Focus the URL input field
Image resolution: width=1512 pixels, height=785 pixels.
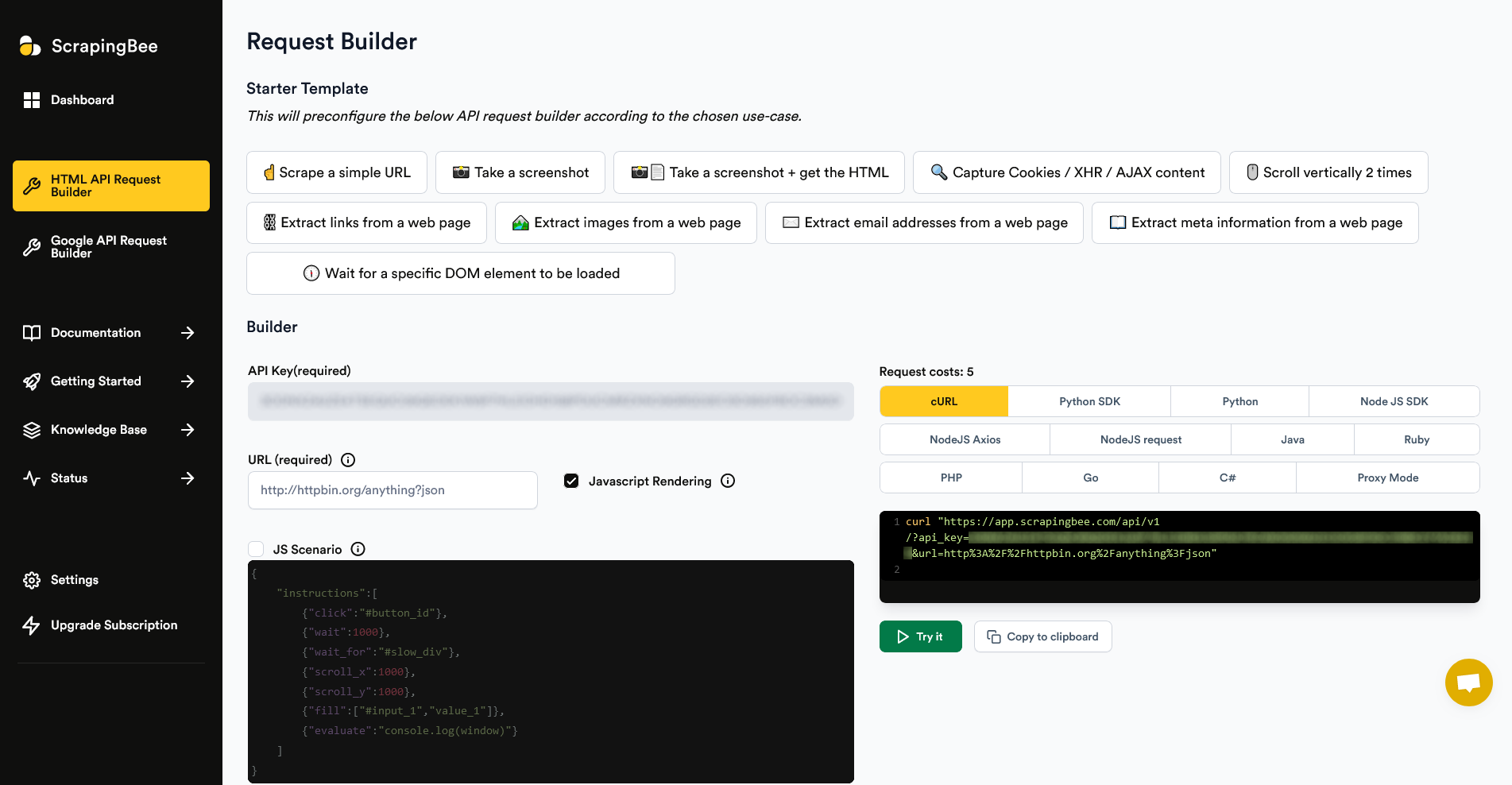pos(393,490)
